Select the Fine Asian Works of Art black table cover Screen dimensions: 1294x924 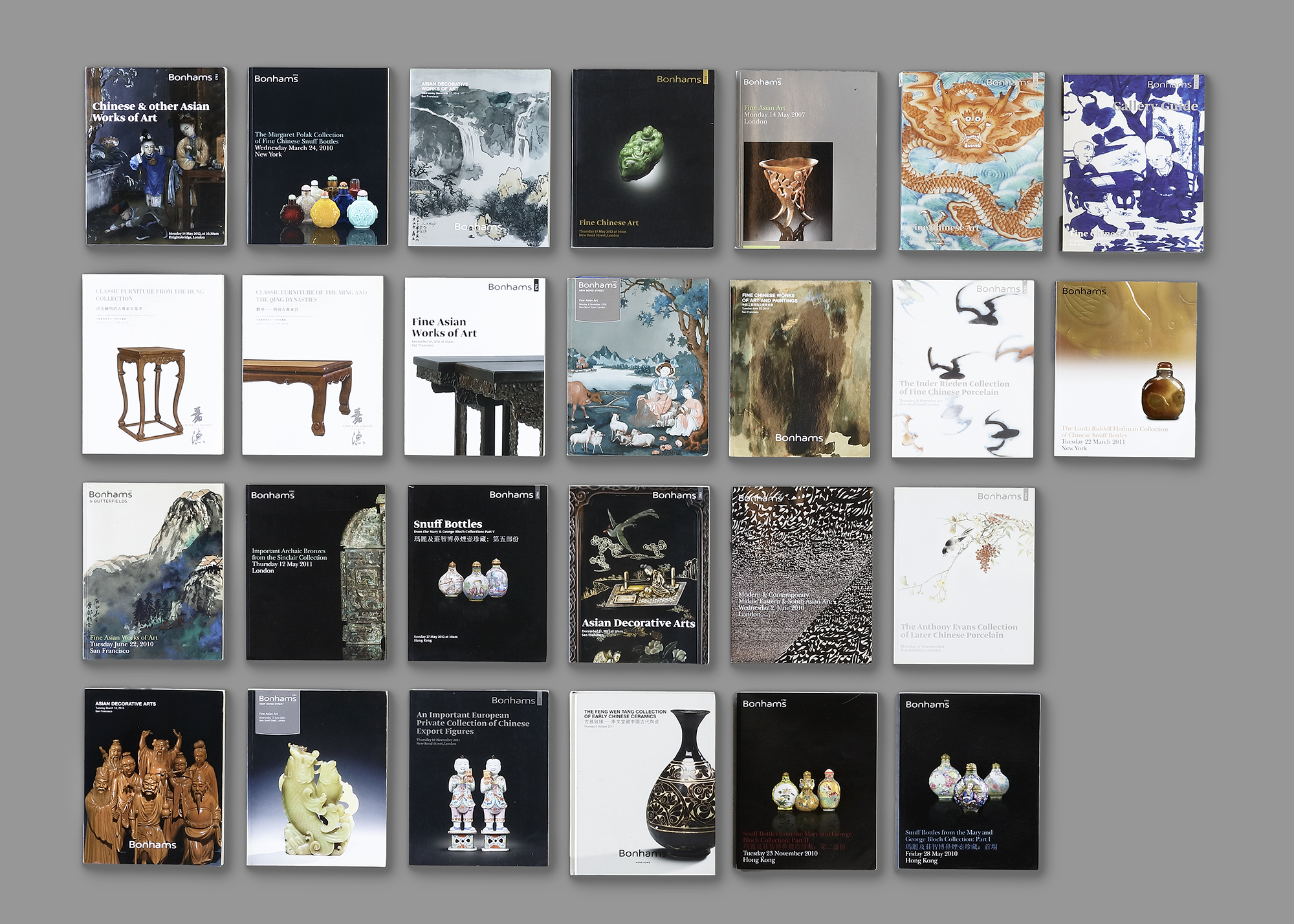coord(474,367)
